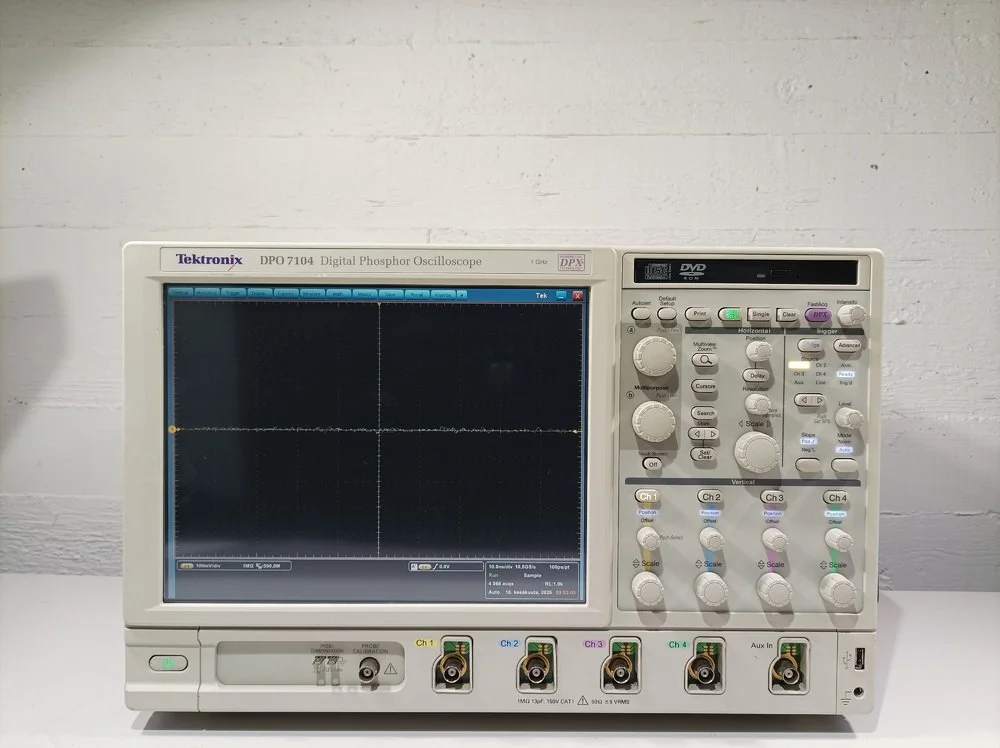Select the front USB port

point(860,657)
